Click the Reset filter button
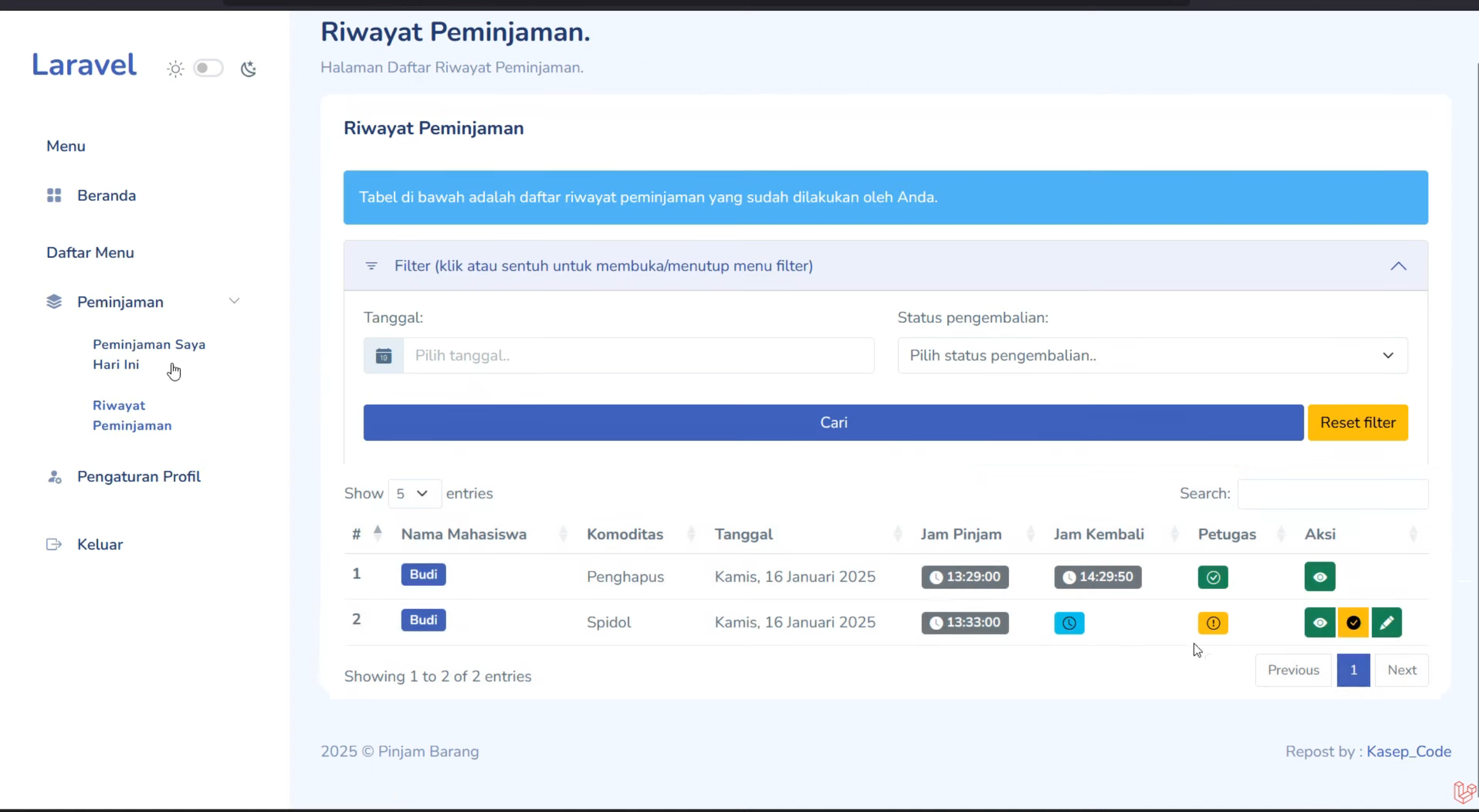 pos(1357,423)
